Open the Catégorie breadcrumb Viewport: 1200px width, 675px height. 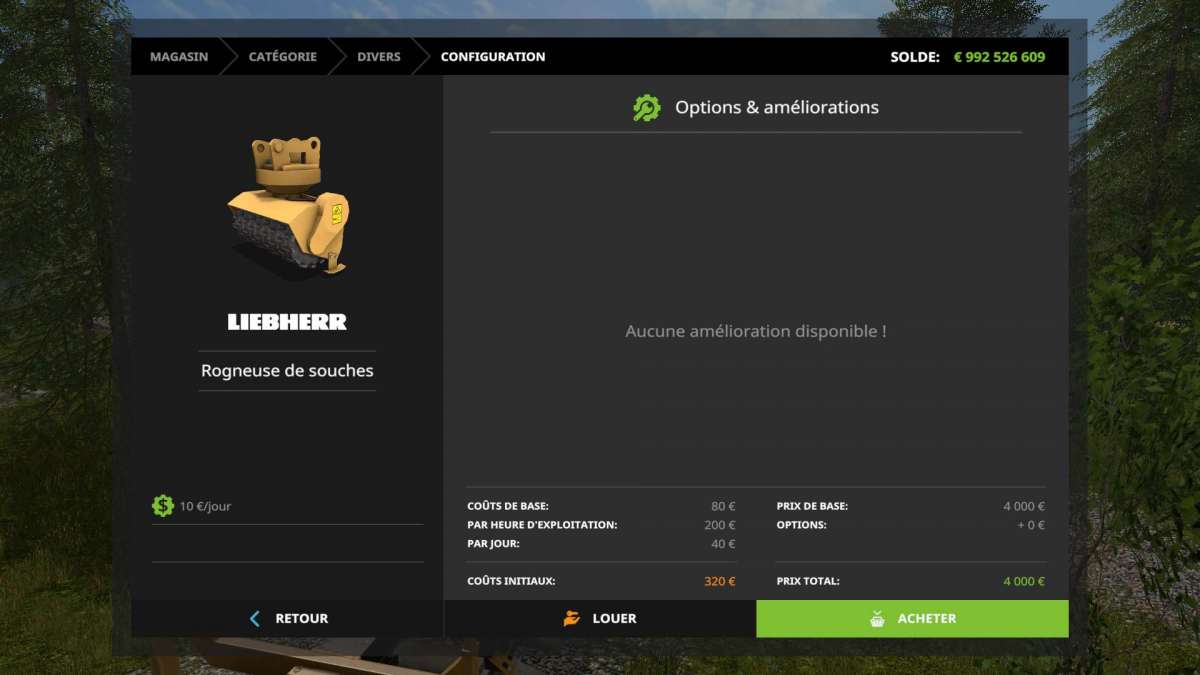click(x=283, y=57)
